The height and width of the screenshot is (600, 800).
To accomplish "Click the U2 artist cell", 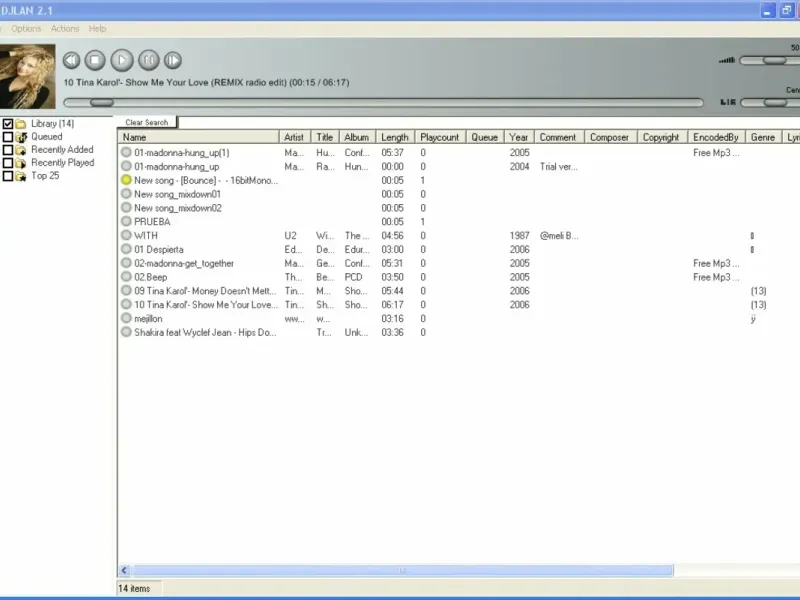I will (x=290, y=236).
